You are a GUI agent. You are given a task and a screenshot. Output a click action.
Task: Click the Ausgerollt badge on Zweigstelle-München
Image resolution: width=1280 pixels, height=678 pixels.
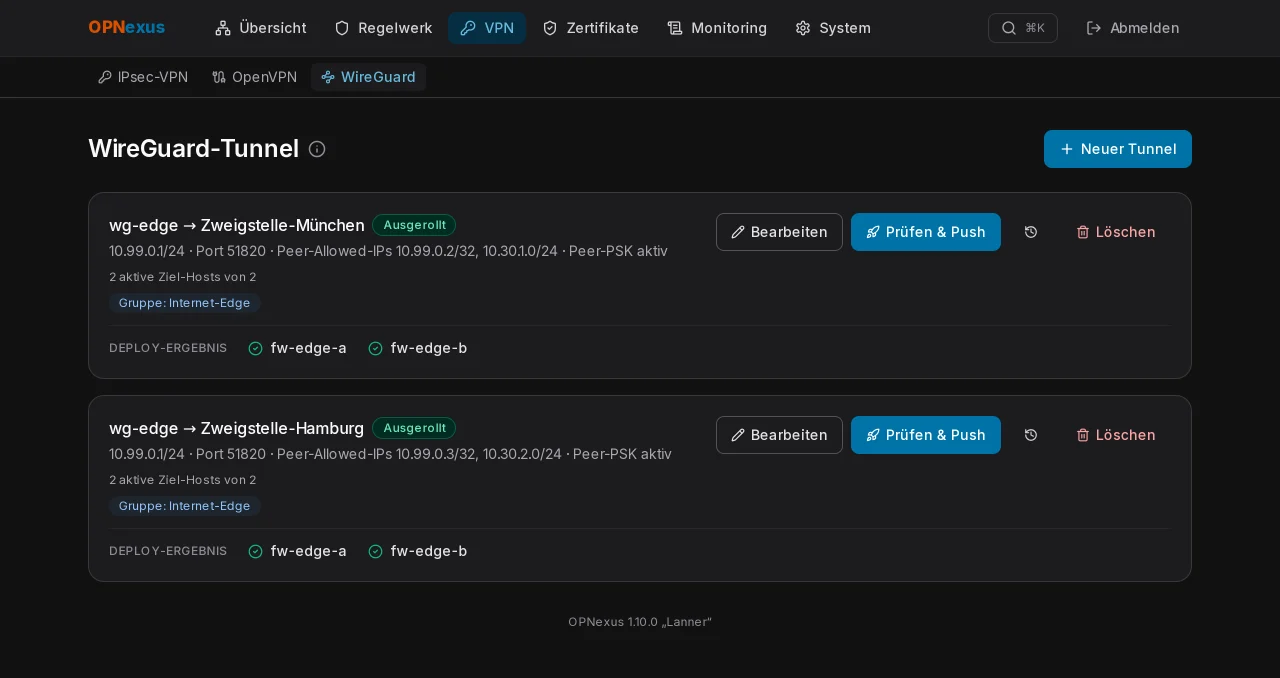click(414, 225)
